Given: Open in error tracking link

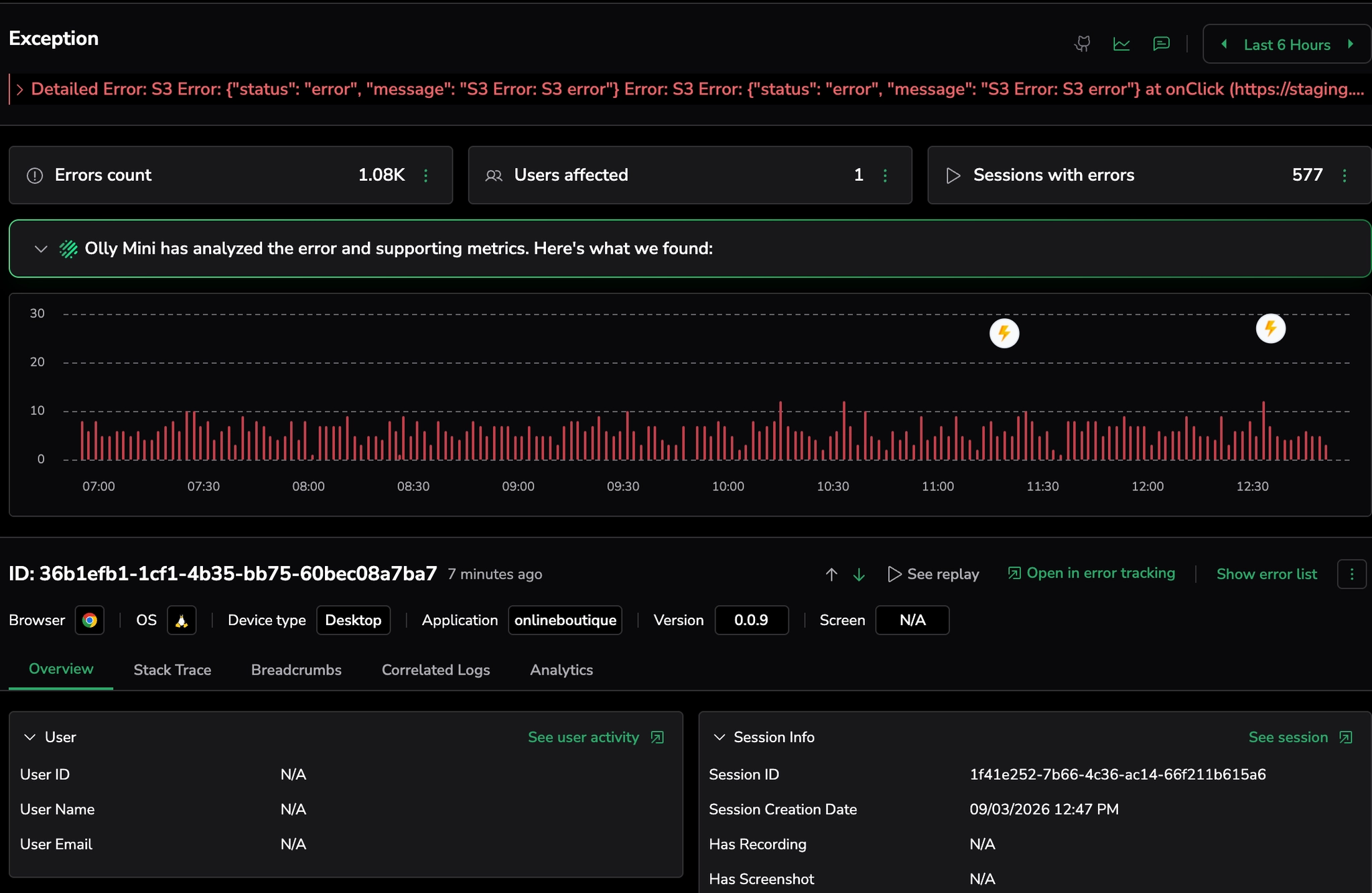Looking at the screenshot, I should [x=1091, y=573].
